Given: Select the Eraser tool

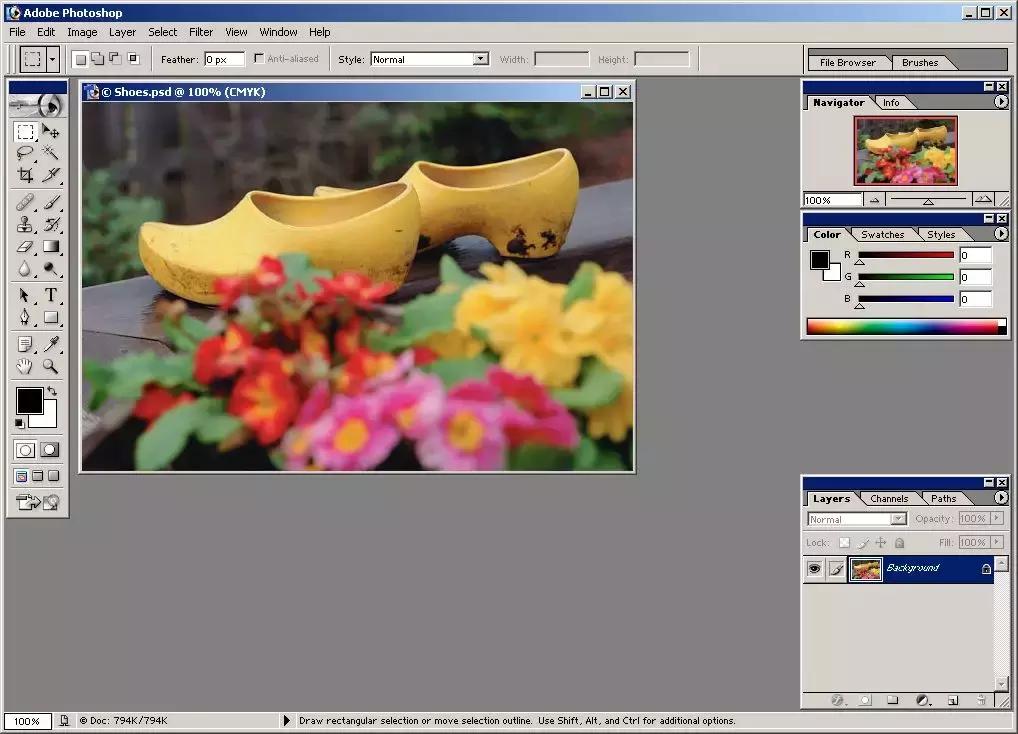Looking at the screenshot, I should (25, 246).
